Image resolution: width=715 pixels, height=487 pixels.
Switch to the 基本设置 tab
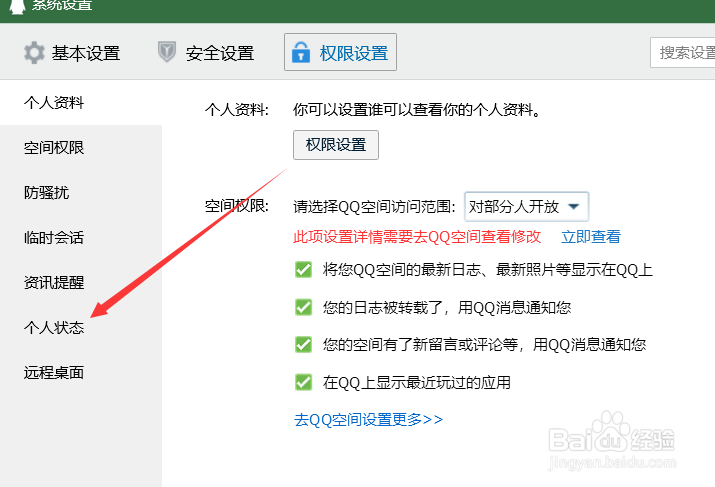coord(72,53)
